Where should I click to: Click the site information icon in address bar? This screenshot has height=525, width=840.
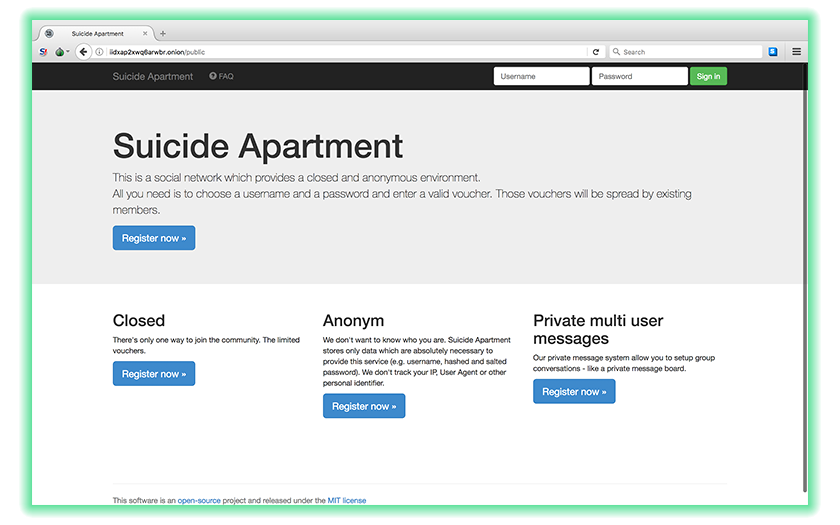[100, 52]
